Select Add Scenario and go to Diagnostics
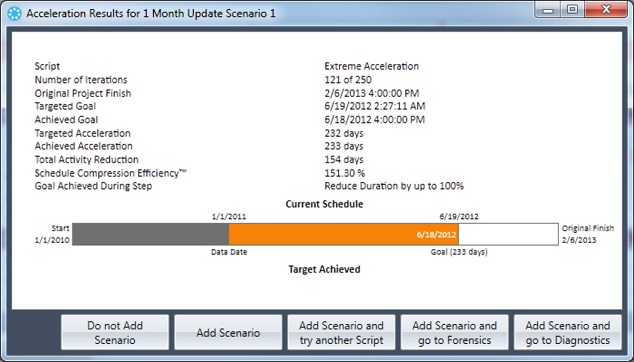 click(x=568, y=332)
